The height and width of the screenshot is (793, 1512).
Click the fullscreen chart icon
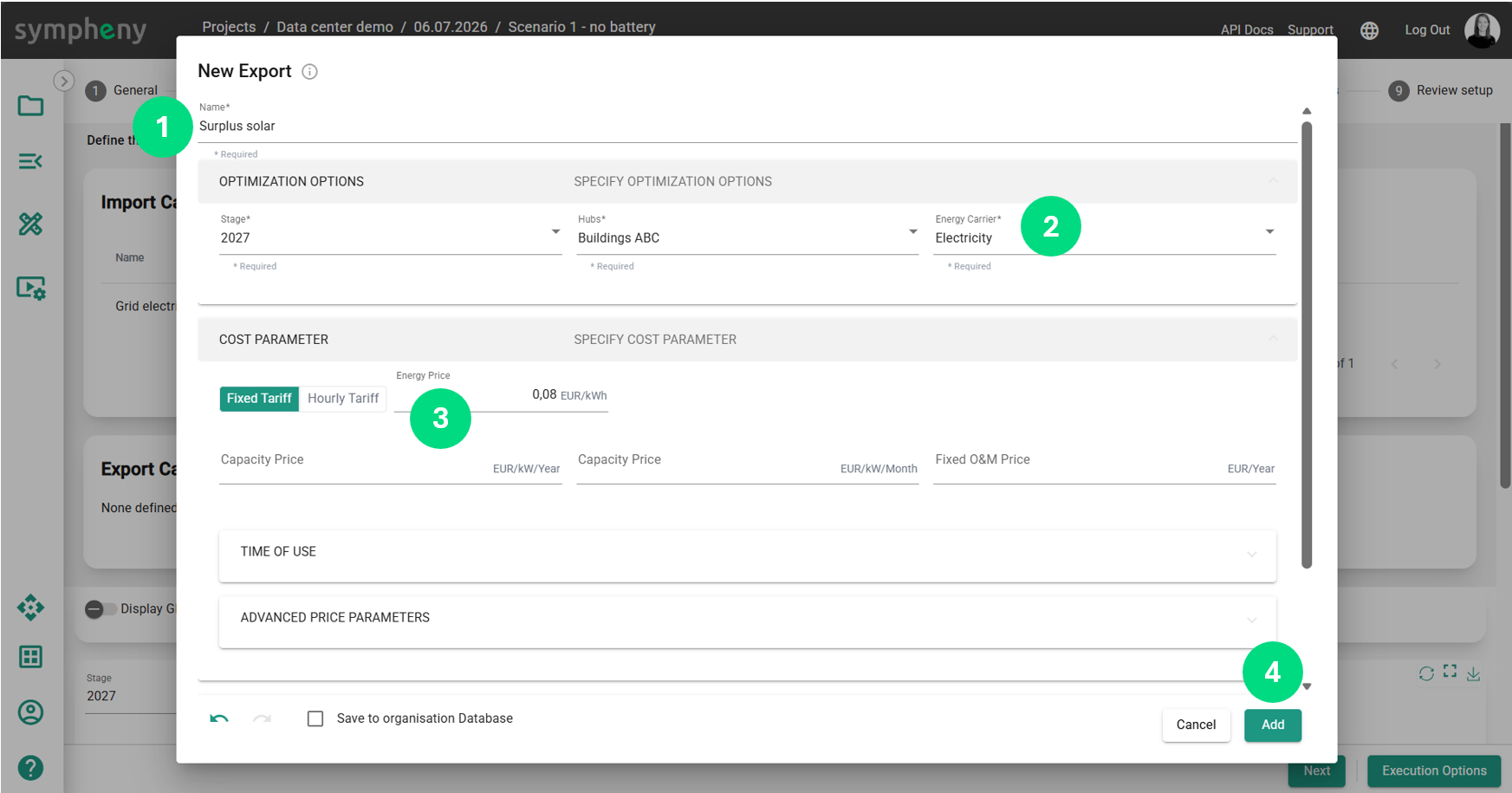(x=1450, y=671)
